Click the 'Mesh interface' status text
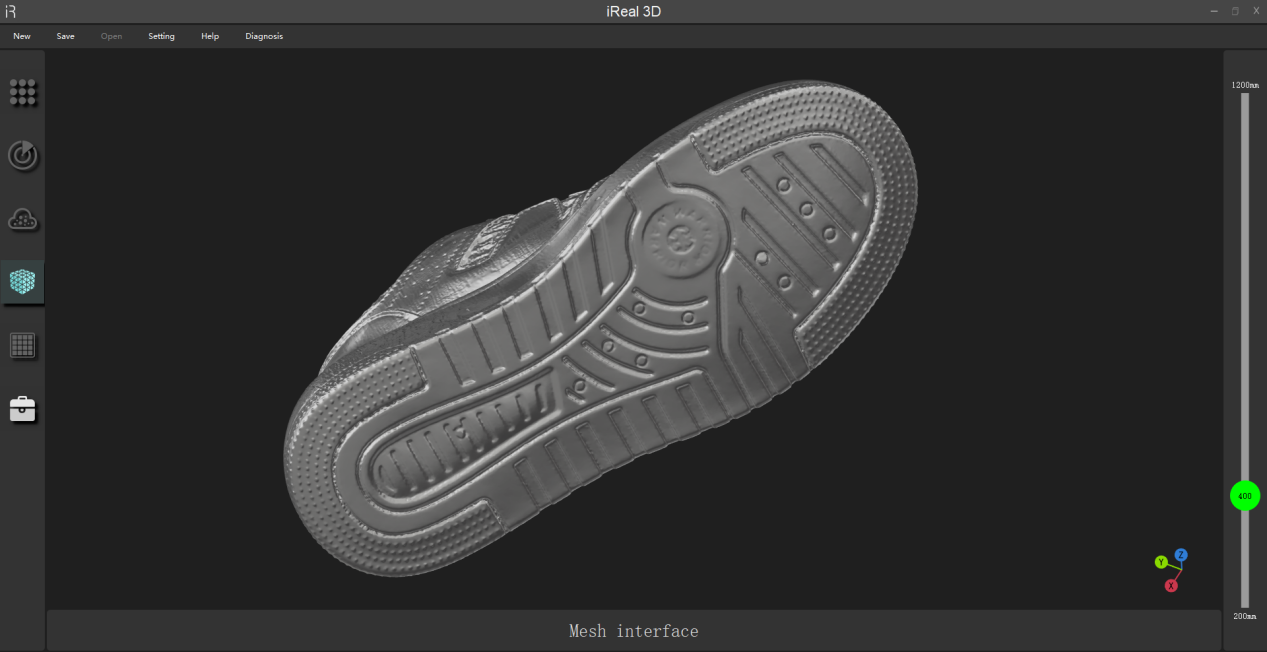Screen dimensions: 1267x652 [x=634, y=631]
